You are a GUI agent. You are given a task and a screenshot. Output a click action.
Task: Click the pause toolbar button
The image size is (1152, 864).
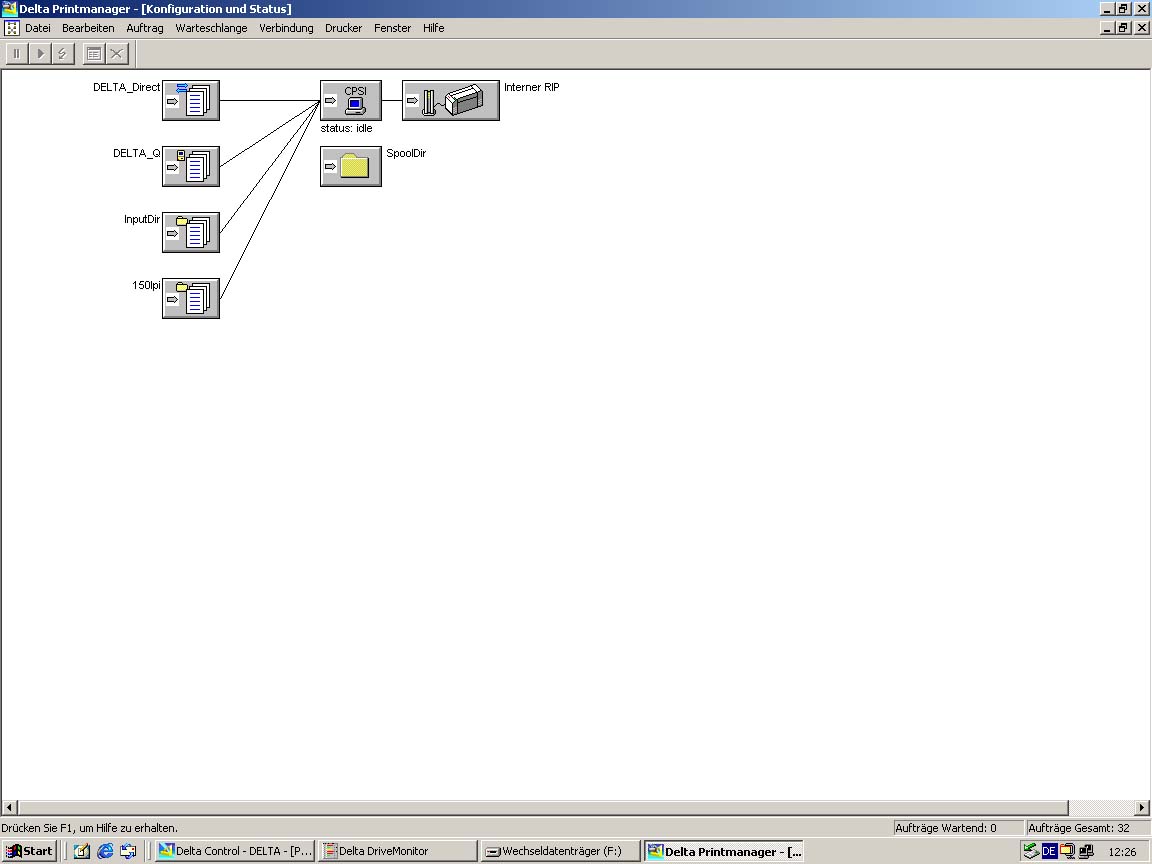[x=17, y=54]
